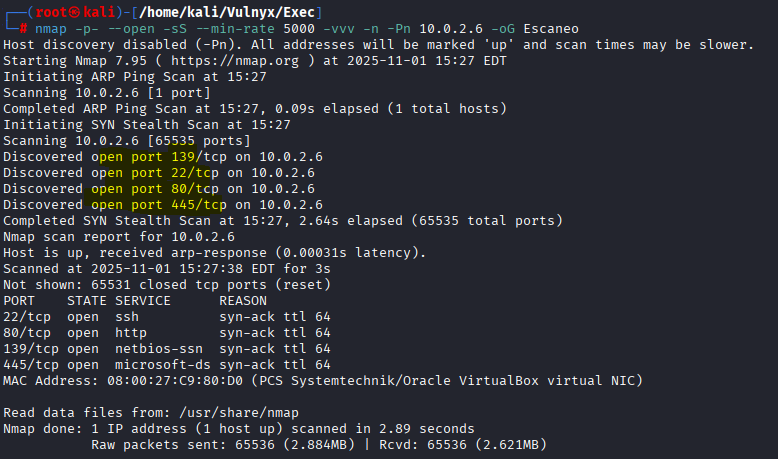Click the REASON column header
The image size is (778, 459).
click(x=244, y=300)
